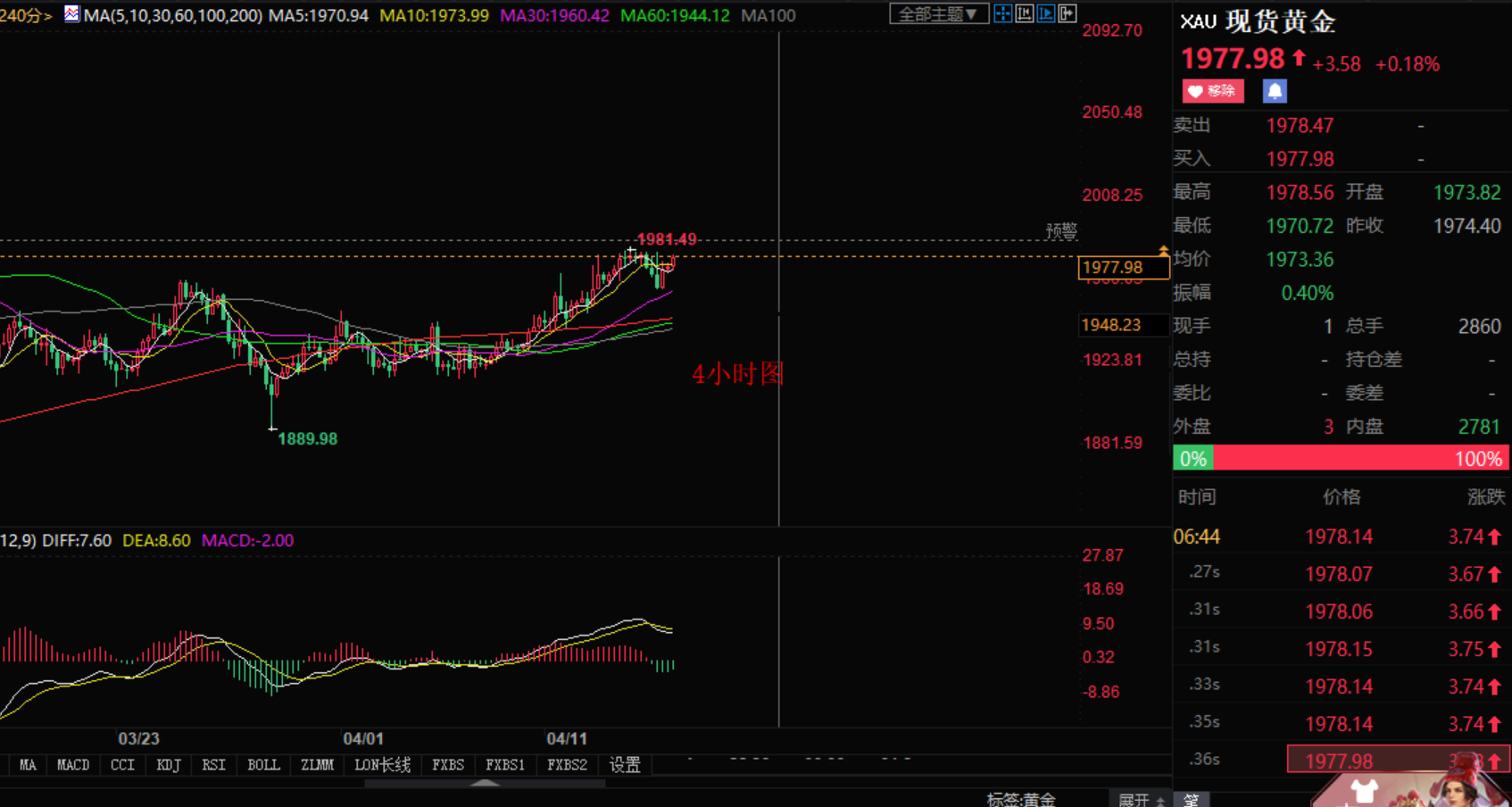Click the MA60:1944.12 indicator value
The width and height of the screenshot is (1512, 807).
(x=676, y=15)
